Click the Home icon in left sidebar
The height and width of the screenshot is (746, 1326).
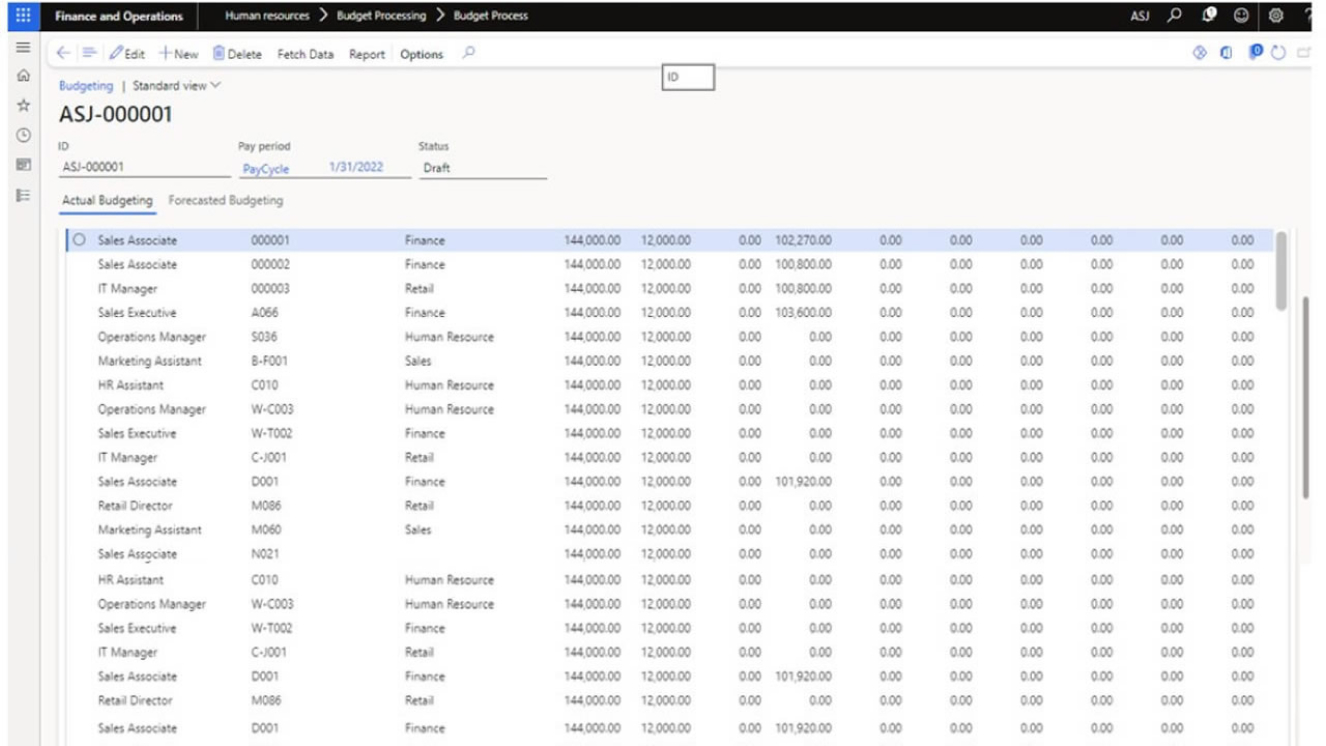pos(23,76)
